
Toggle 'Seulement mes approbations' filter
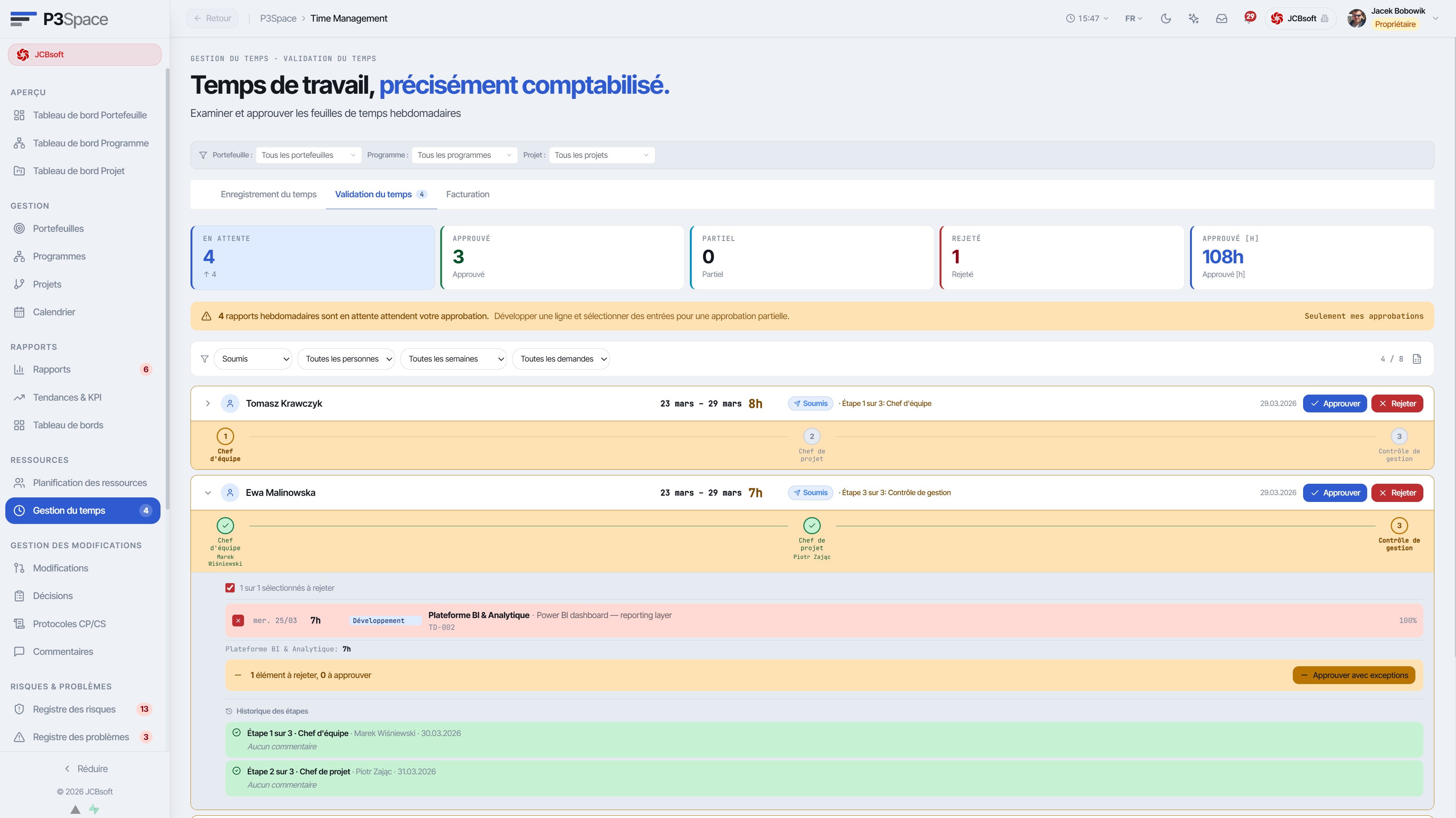(1363, 316)
